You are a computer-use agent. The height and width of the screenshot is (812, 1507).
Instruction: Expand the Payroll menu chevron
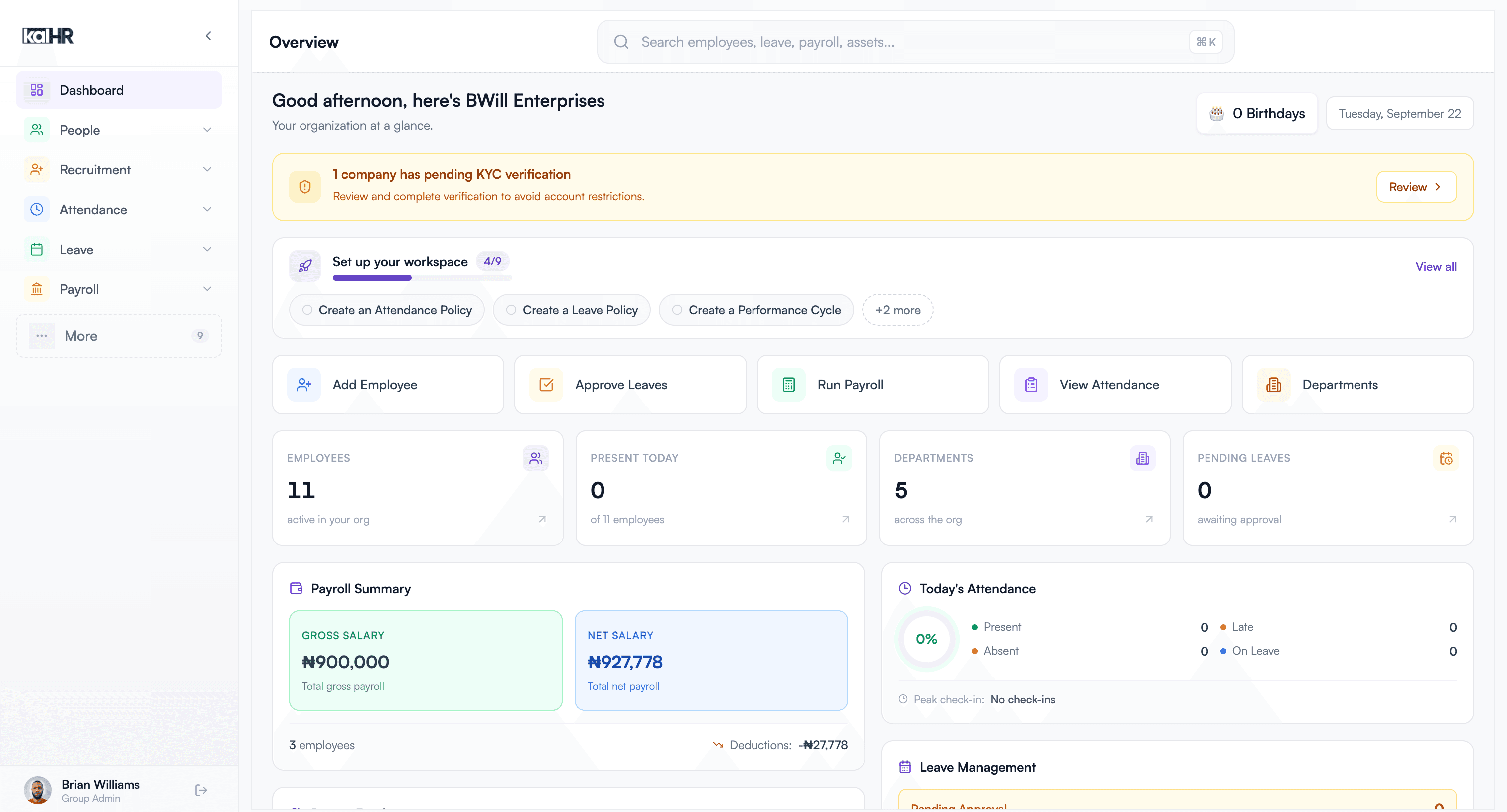(x=207, y=289)
